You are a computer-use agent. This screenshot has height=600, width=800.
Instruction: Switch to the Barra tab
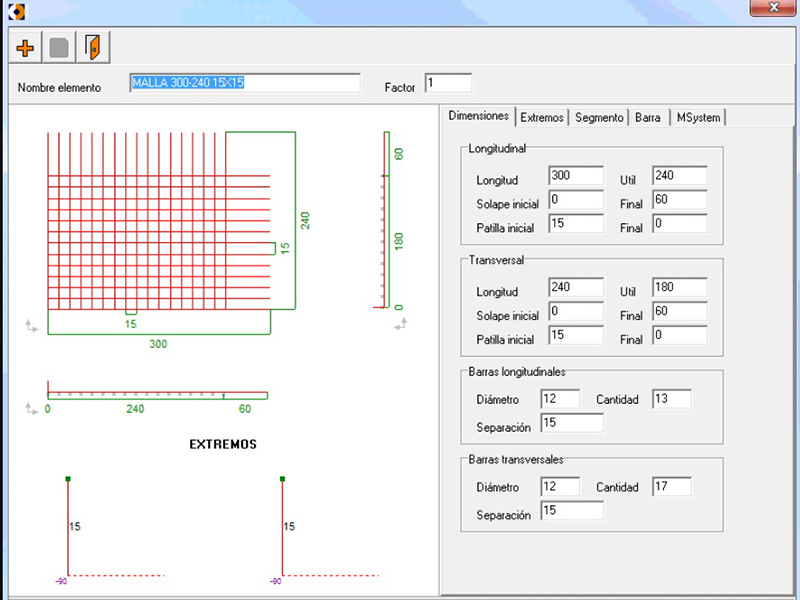click(648, 117)
